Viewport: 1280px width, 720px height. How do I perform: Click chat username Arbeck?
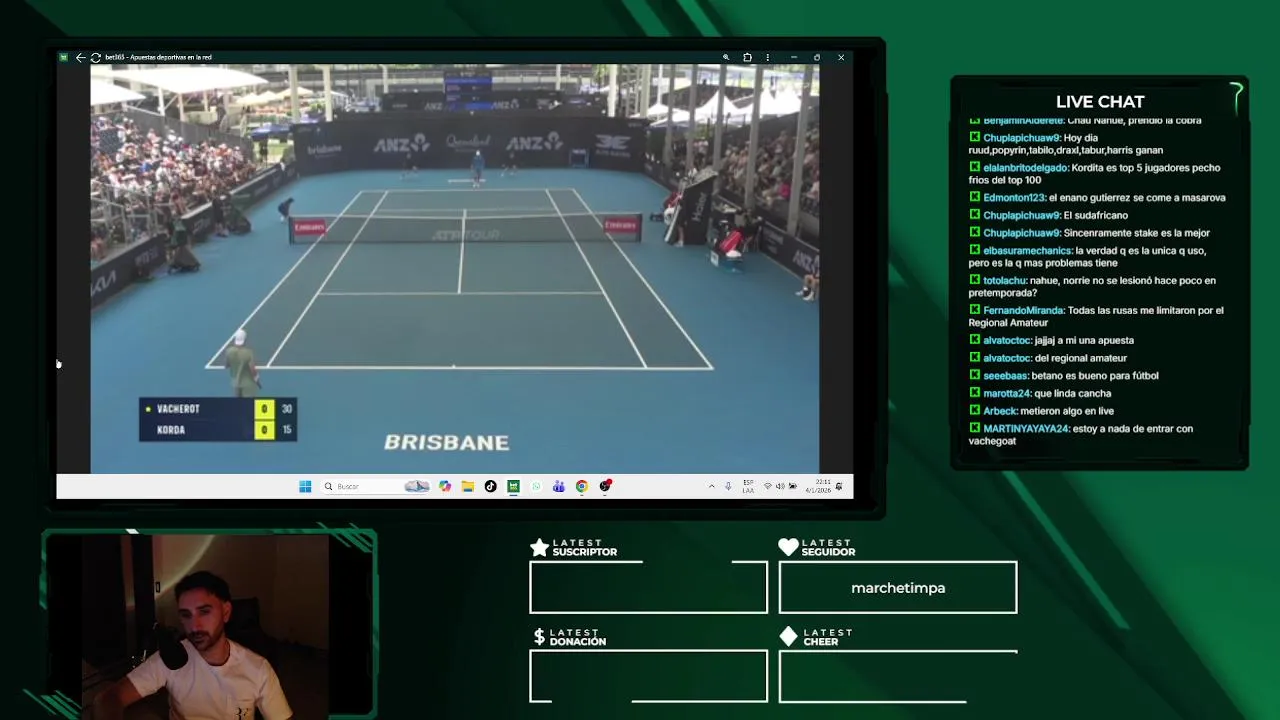[1000, 411]
